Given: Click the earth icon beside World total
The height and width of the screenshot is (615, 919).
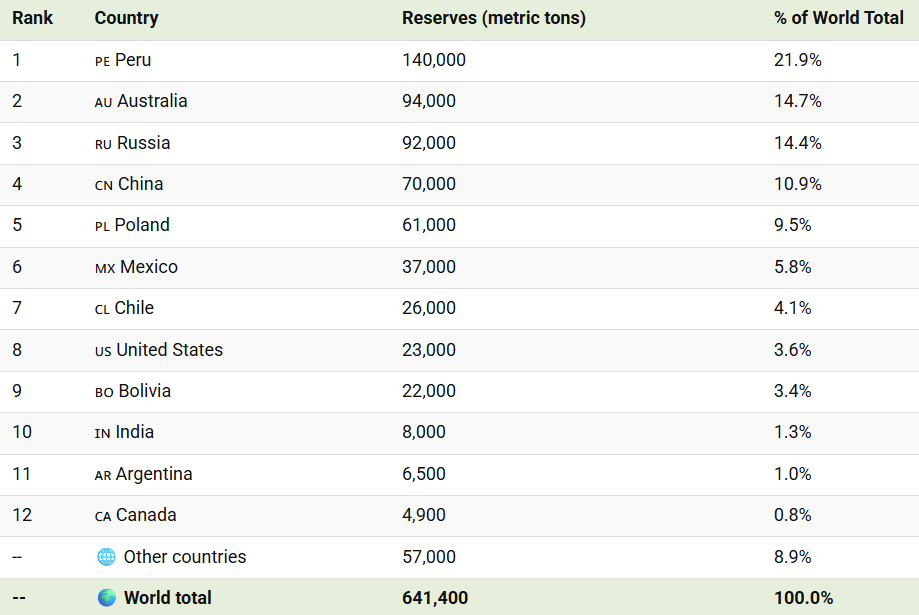Looking at the screenshot, I should point(106,598).
